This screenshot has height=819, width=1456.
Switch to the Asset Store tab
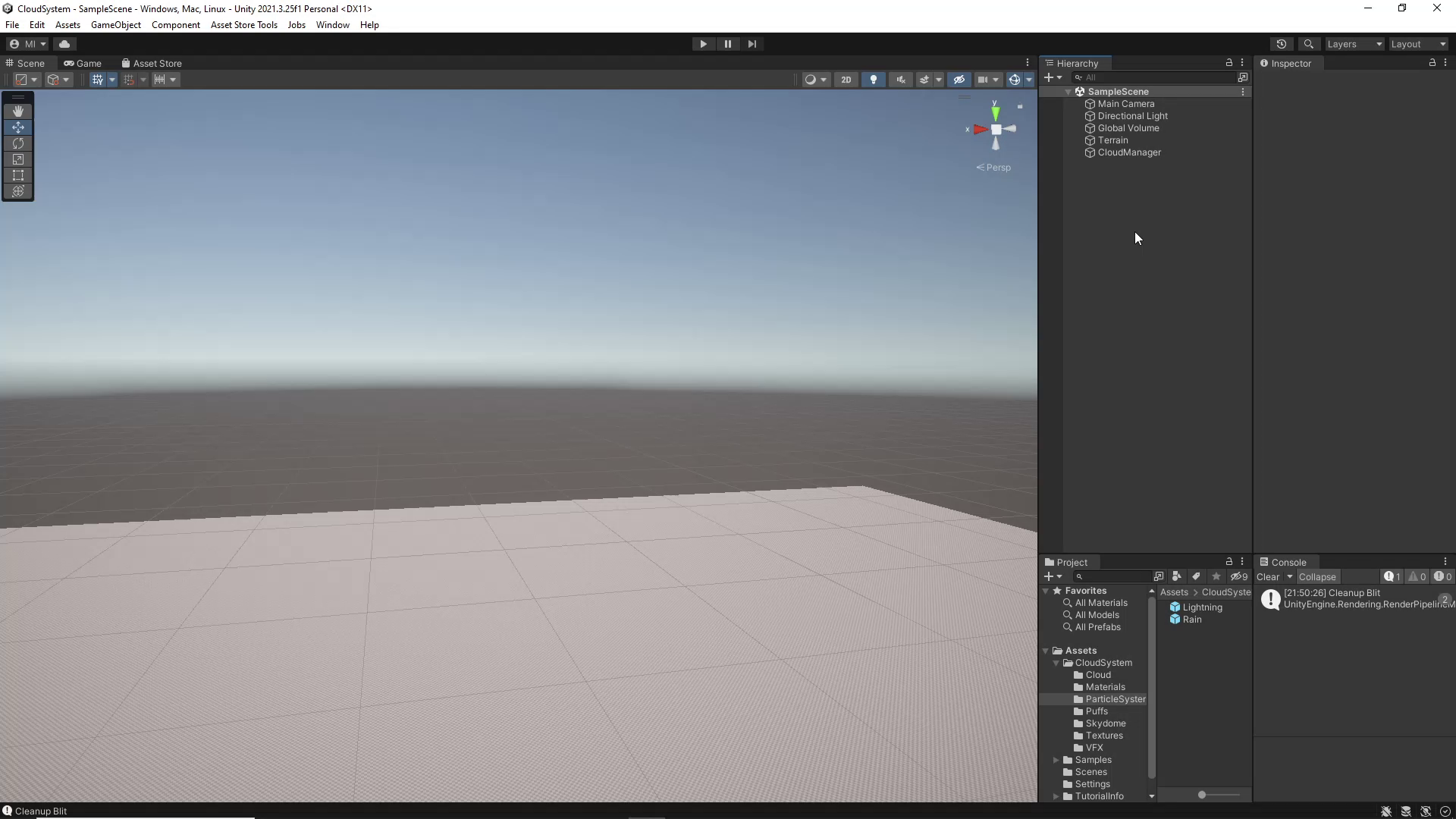(x=152, y=63)
